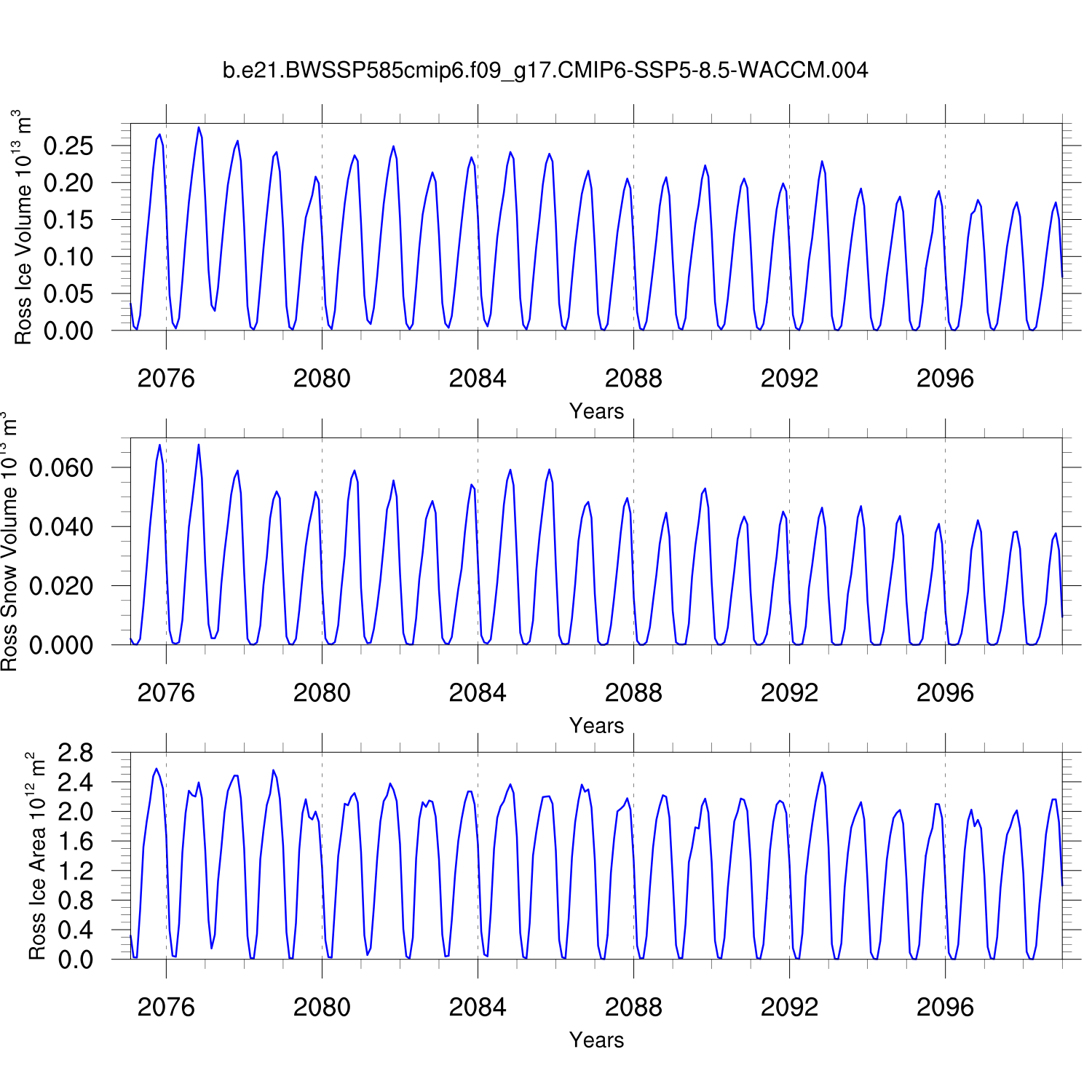The width and height of the screenshot is (1092, 1092).
Task: Click the Years label under the bottom panel
Action: point(596,1040)
